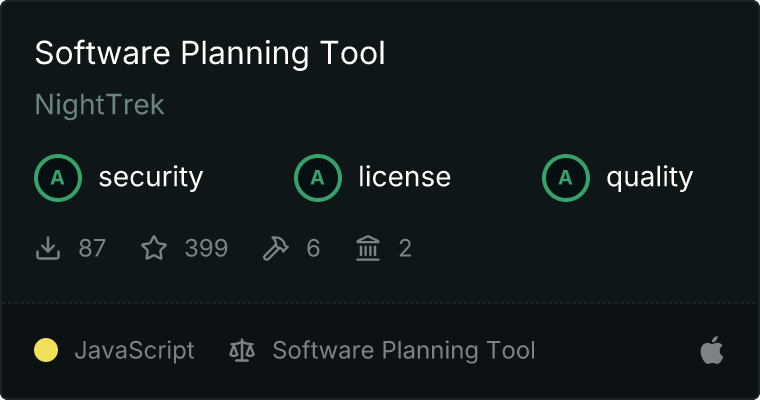Click the download count 87
The height and width of the screenshot is (400, 760).
coord(92,248)
